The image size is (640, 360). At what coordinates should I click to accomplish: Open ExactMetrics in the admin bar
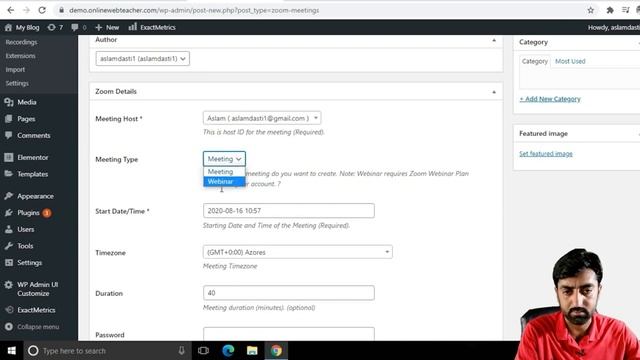[x=152, y=27]
